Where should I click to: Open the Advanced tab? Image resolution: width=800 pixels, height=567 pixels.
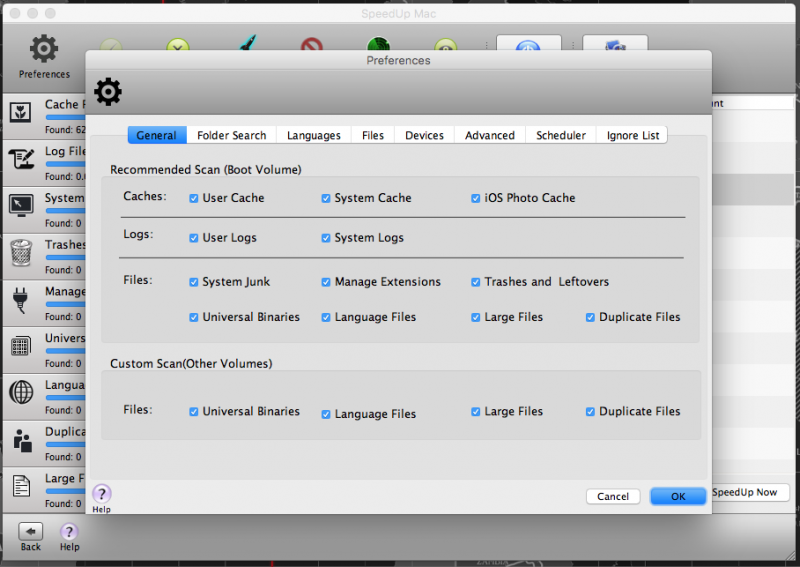point(489,135)
